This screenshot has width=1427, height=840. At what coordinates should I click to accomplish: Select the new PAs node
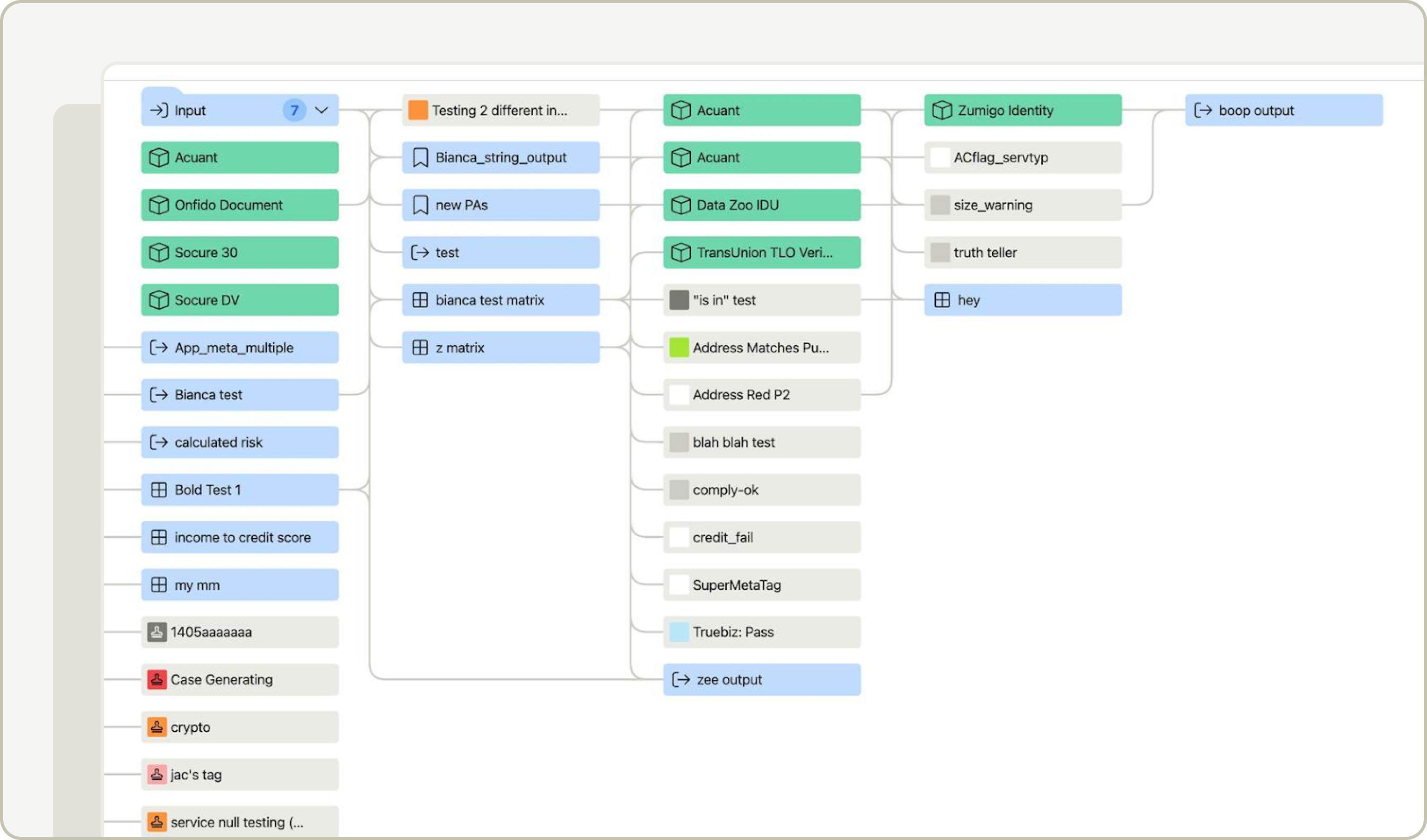501,205
